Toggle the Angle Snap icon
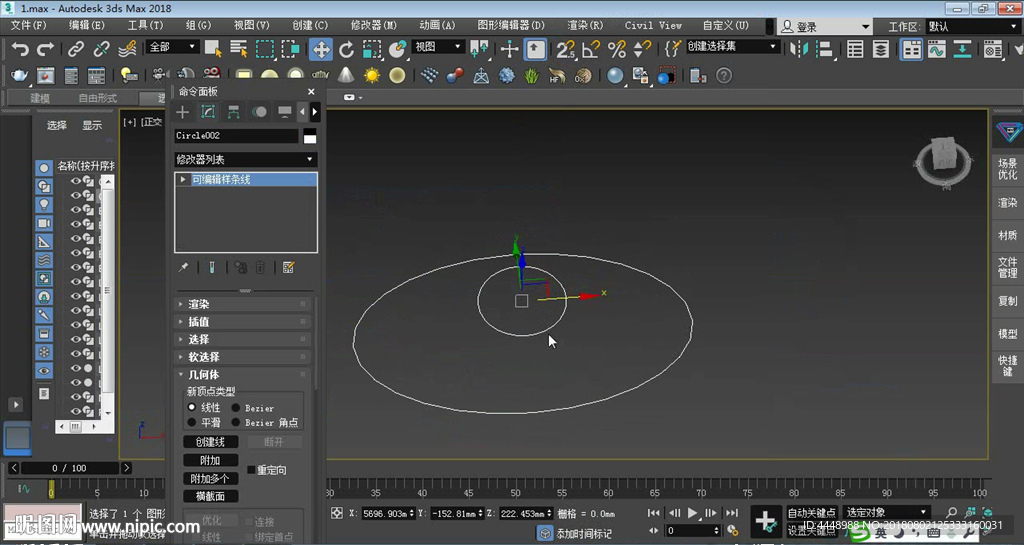The height and width of the screenshot is (545, 1024). pos(591,49)
